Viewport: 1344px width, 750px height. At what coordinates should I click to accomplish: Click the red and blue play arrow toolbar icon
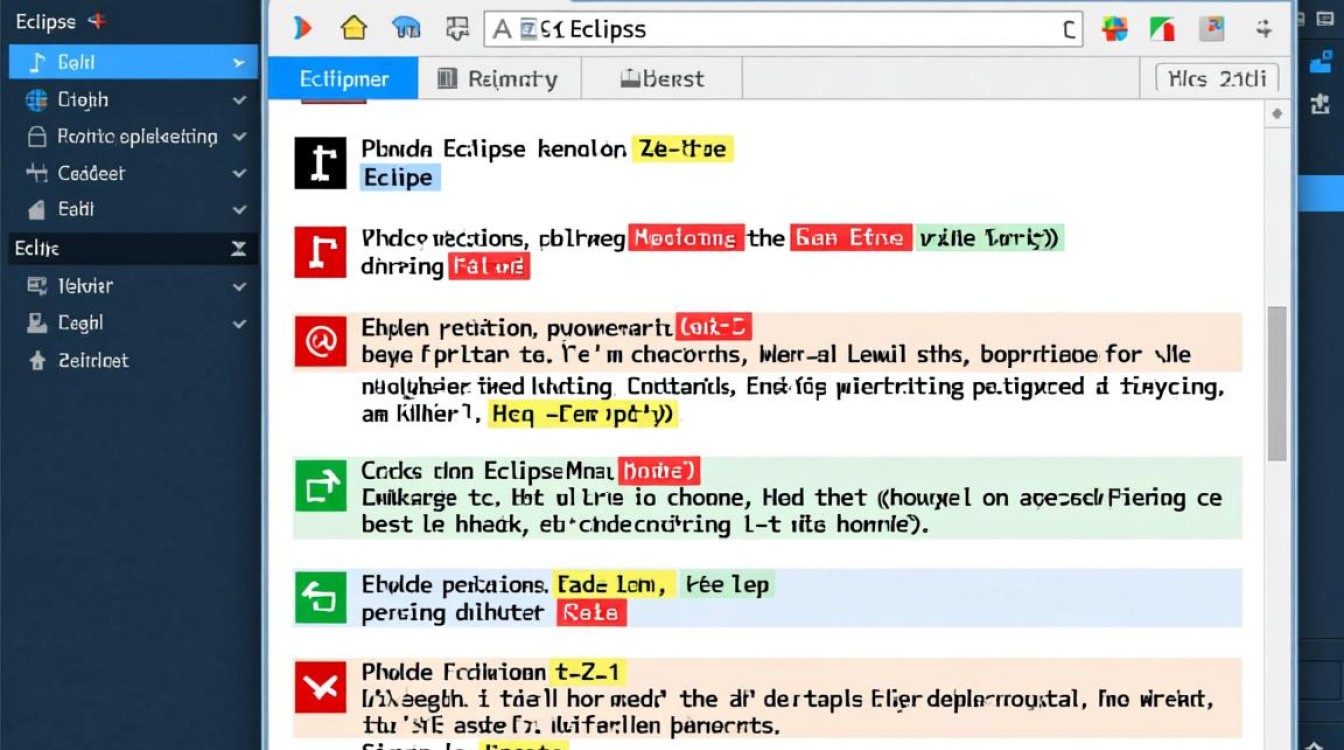point(301,28)
